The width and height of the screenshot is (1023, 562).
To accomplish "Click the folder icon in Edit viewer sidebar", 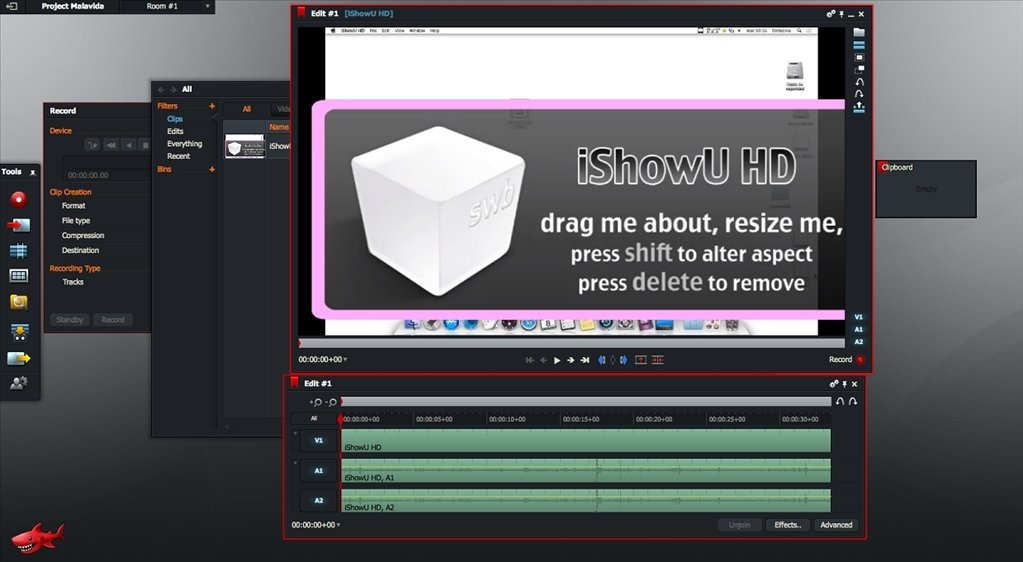I will pos(859,32).
